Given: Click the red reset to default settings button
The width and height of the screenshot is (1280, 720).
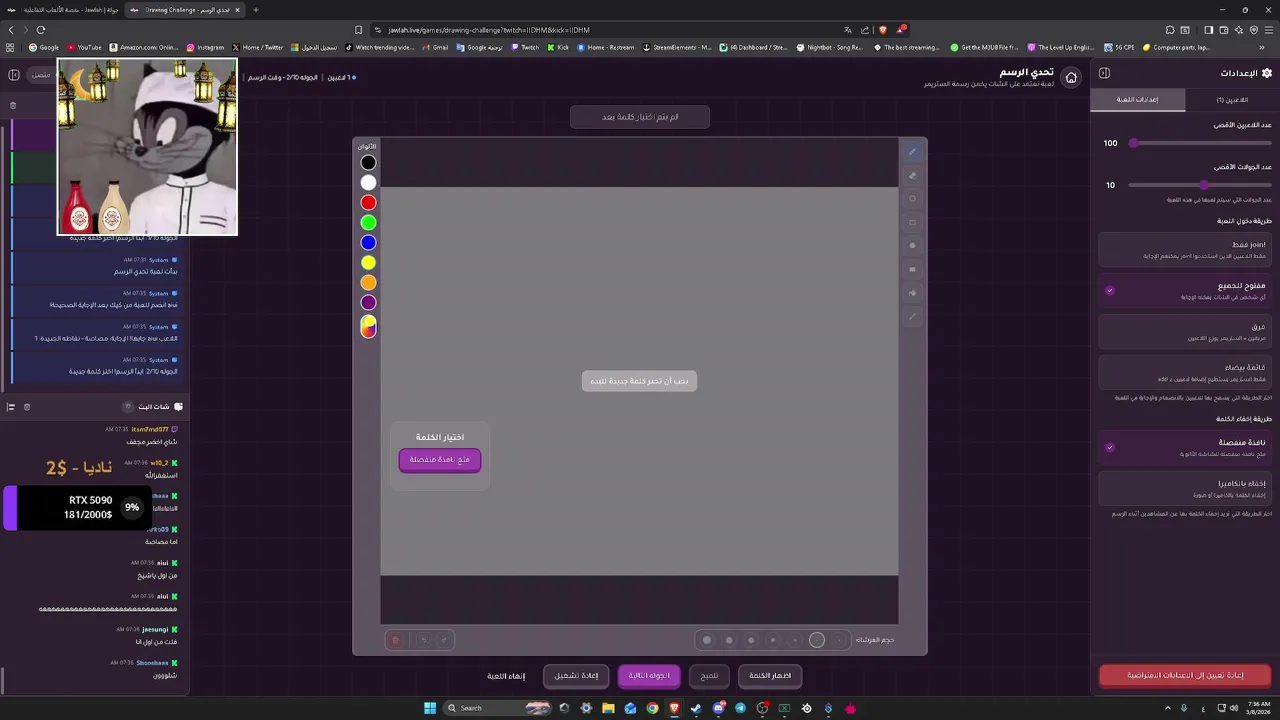Looking at the screenshot, I should pyautogui.click(x=1185, y=676).
